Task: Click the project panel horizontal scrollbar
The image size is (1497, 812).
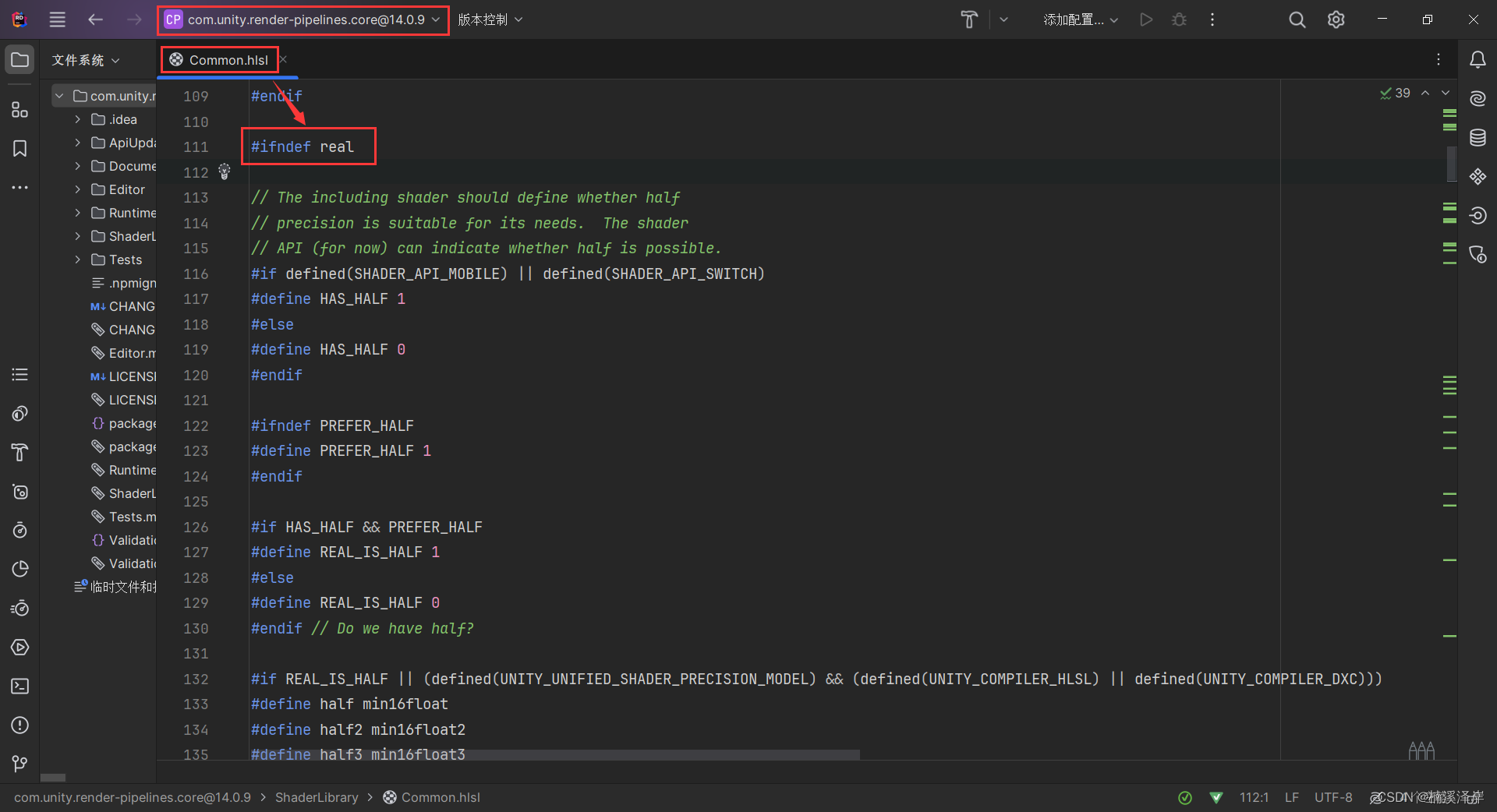Action: [53, 777]
